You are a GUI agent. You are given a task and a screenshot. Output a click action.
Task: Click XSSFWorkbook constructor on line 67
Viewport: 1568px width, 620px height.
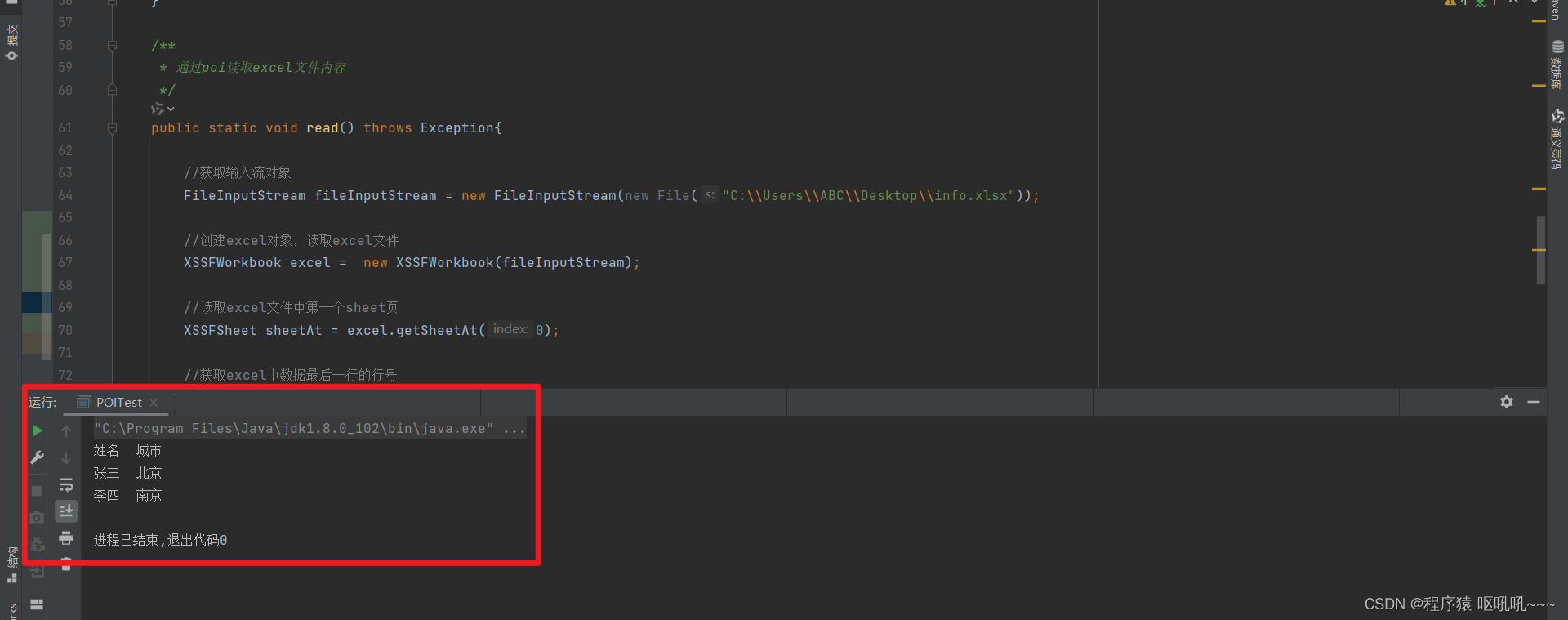(x=445, y=263)
